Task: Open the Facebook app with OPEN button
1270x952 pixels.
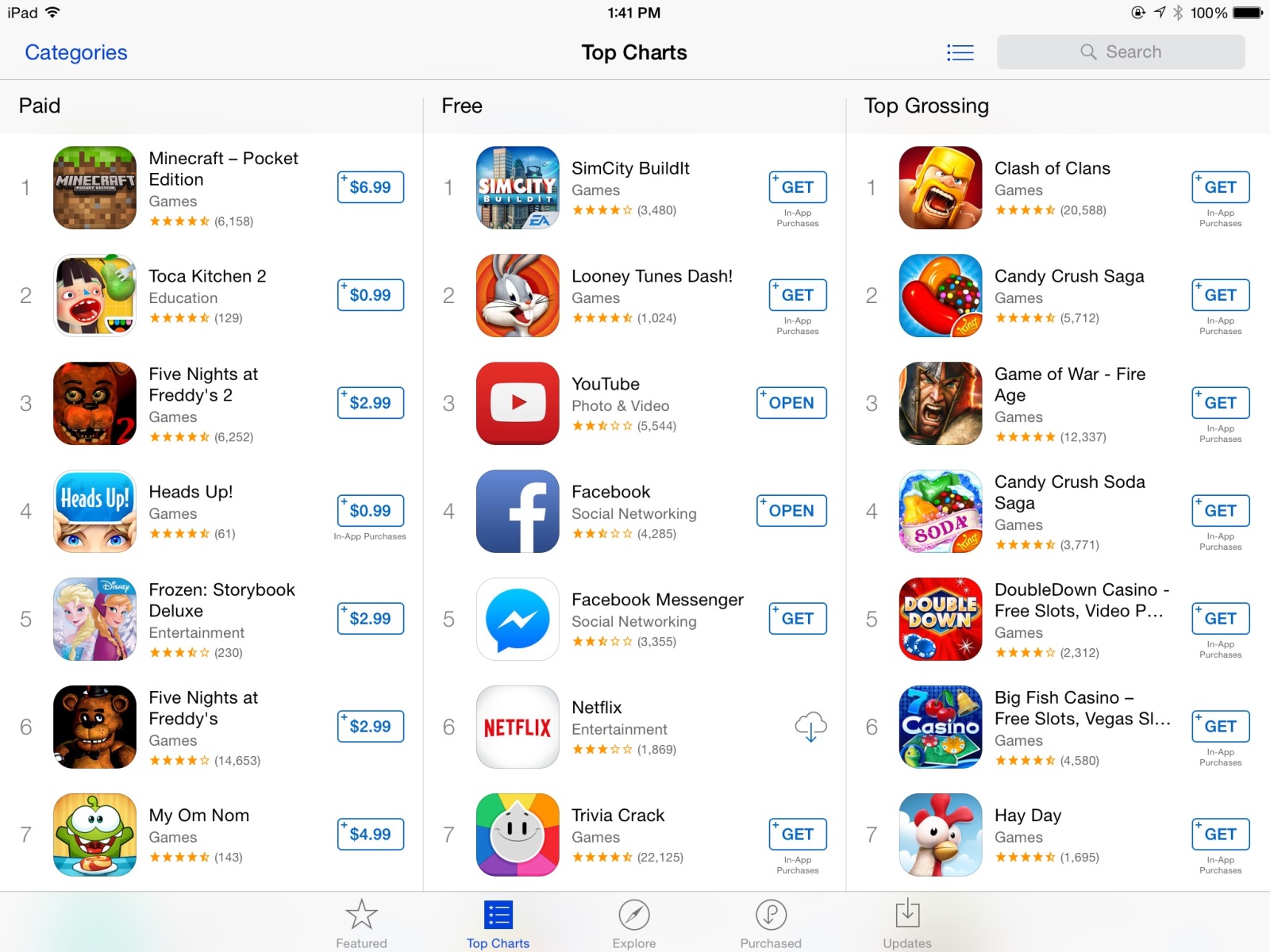Action: (x=791, y=511)
